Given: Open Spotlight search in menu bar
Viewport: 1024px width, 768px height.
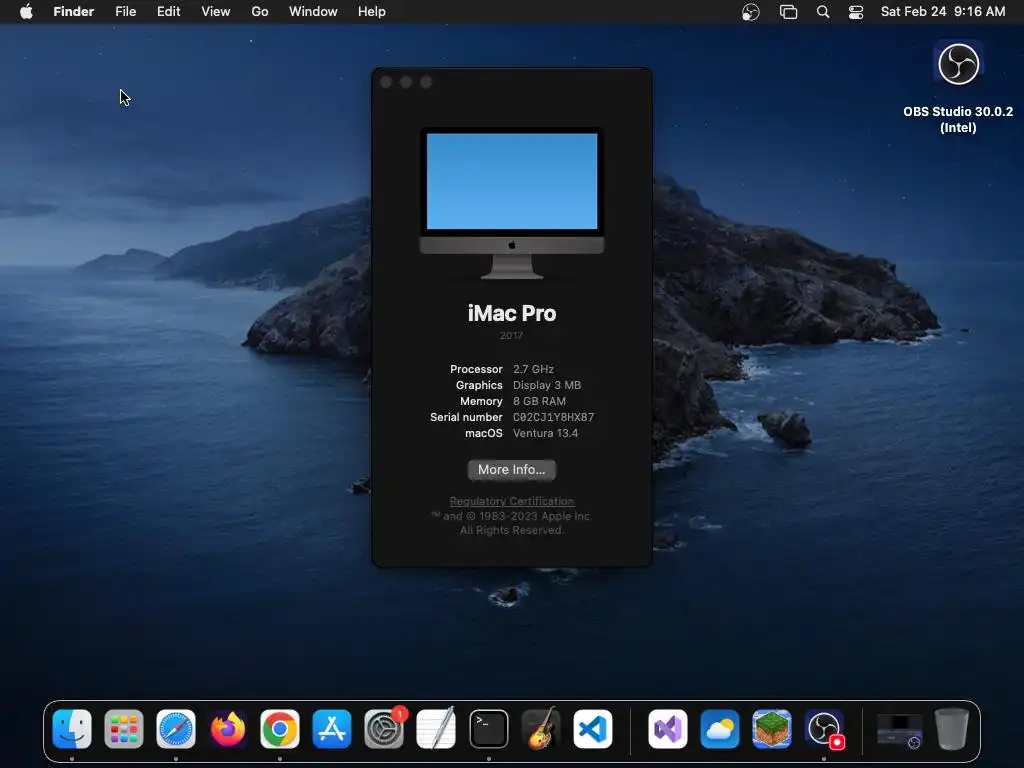Looking at the screenshot, I should pyautogui.click(x=823, y=12).
